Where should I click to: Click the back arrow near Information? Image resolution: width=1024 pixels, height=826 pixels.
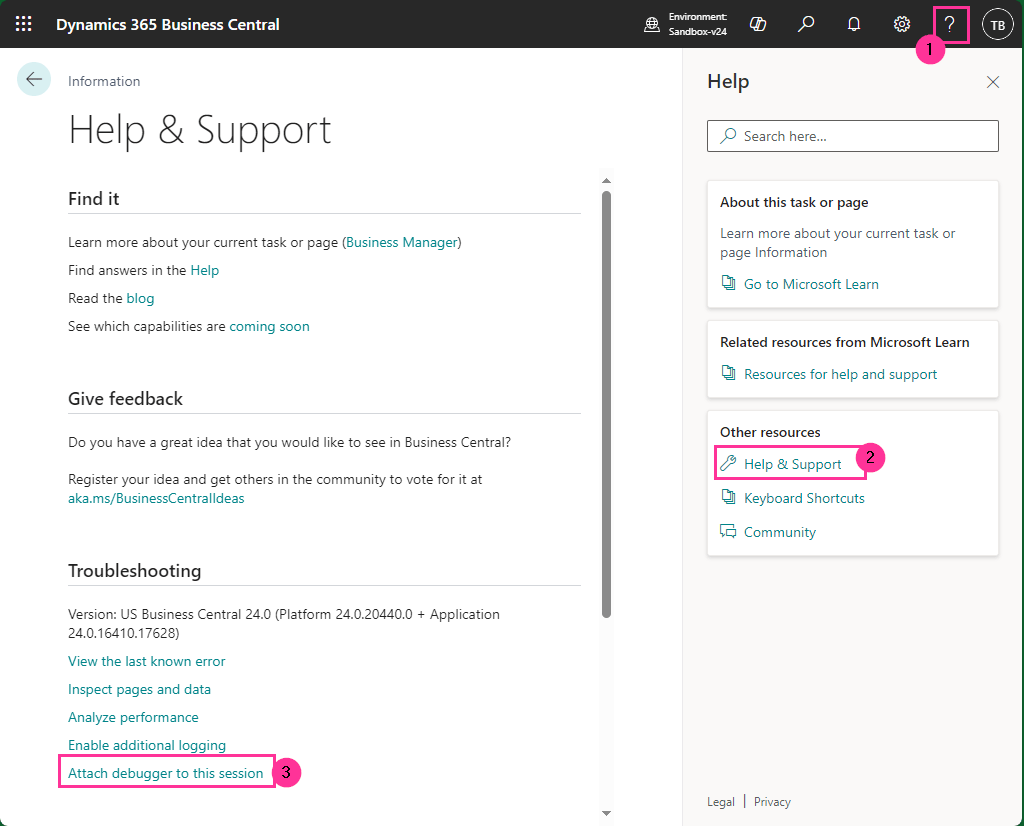point(34,78)
